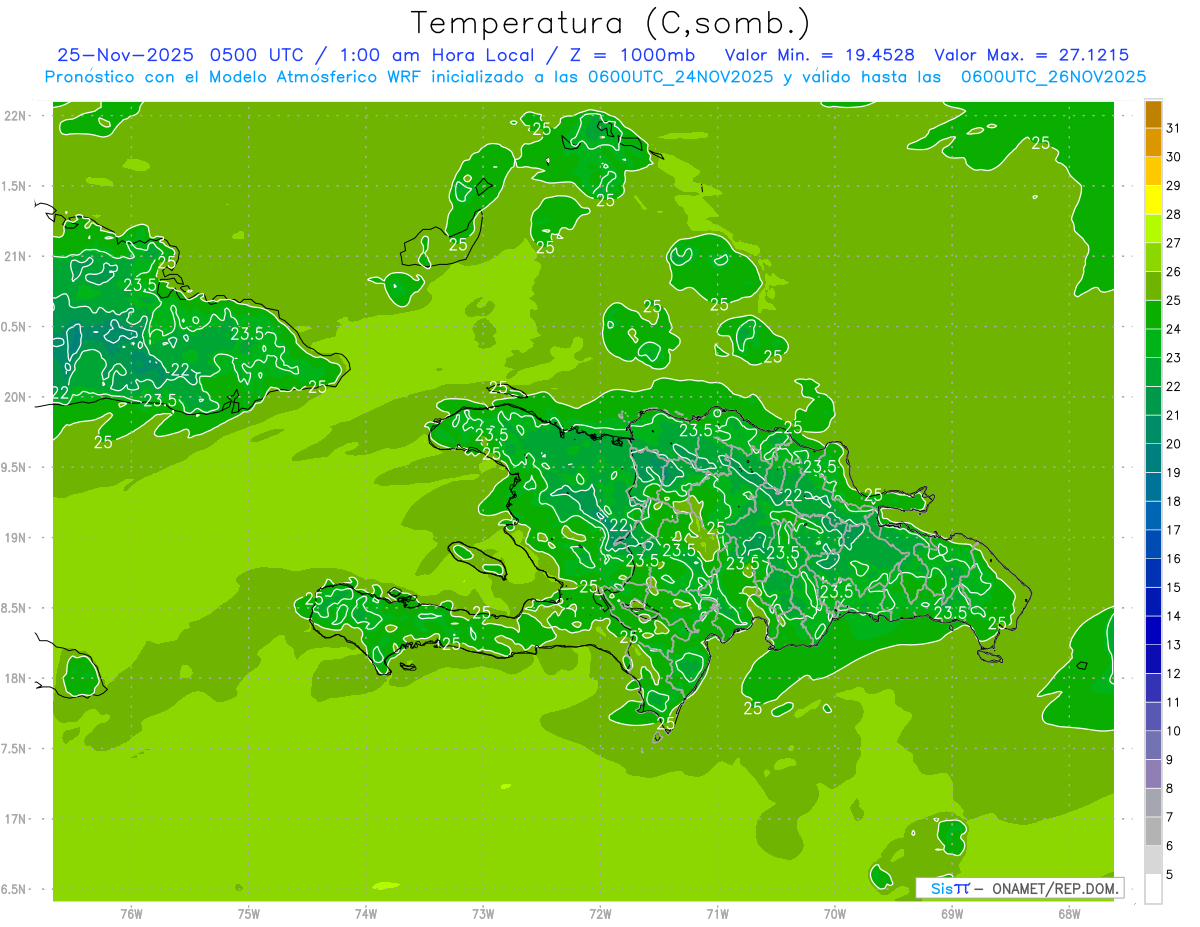Image resolution: width=1200 pixels, height=927 pixels.
Task: Click the 15 label on the color scale
Action: [1173, 587]
